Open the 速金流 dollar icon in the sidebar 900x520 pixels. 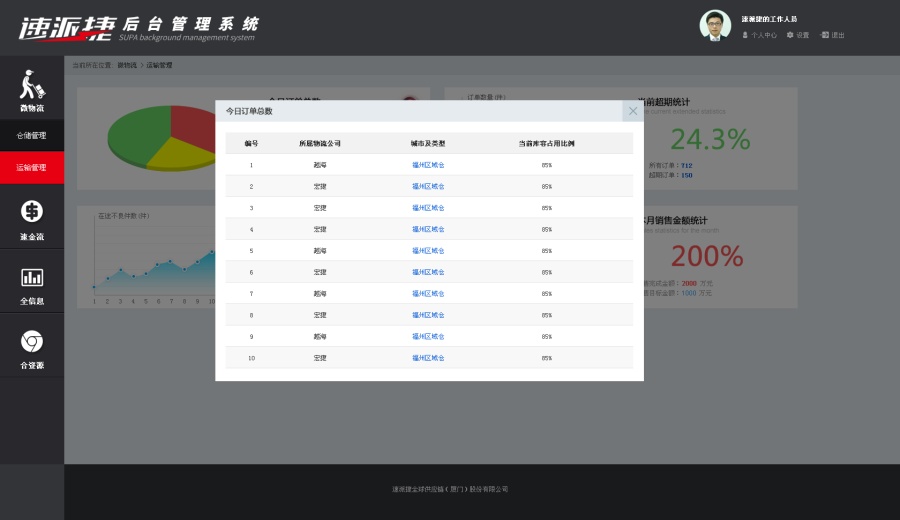[x=32, y=211]
